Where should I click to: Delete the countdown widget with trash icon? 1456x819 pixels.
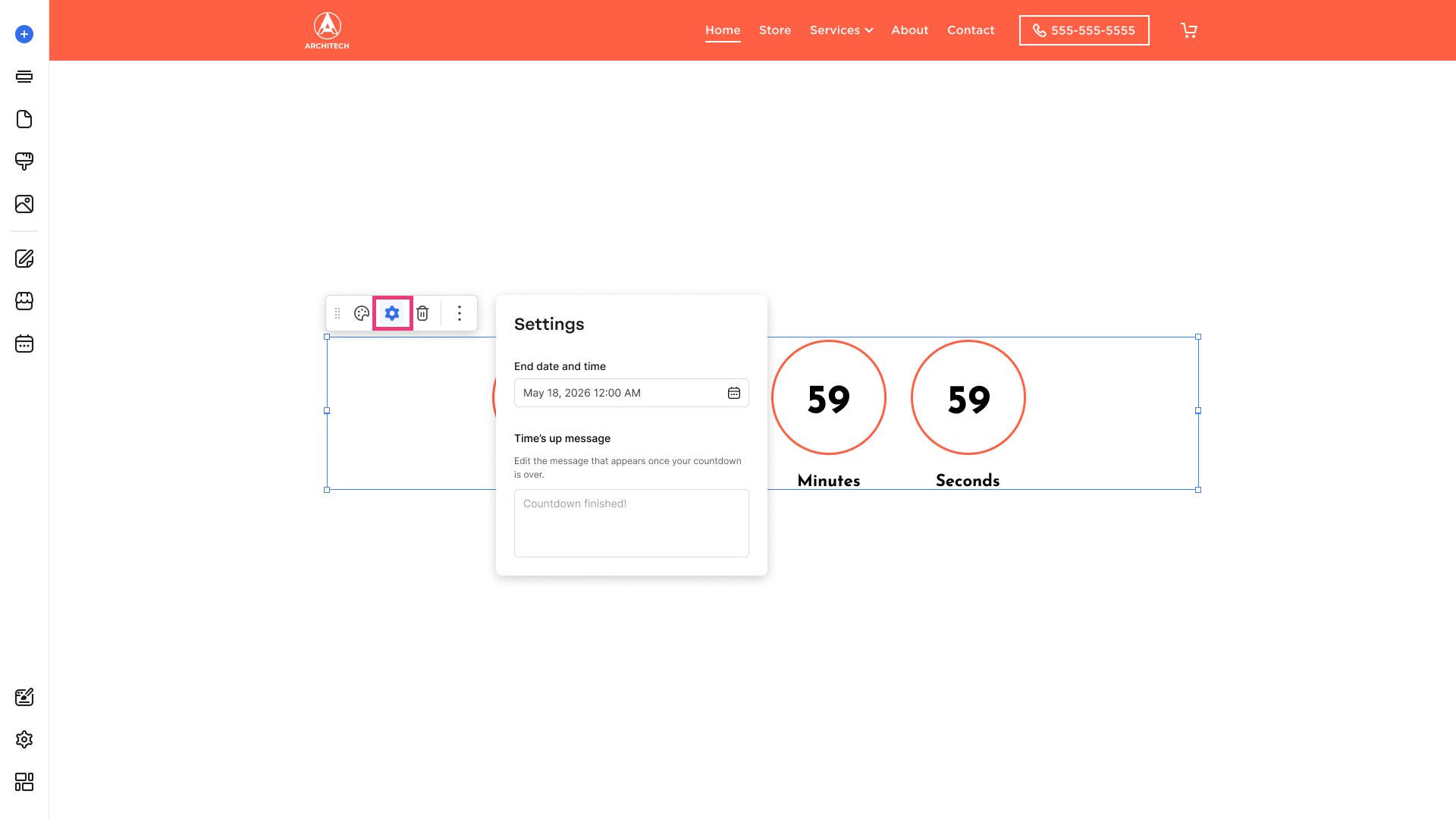click(x=422, y=313)
